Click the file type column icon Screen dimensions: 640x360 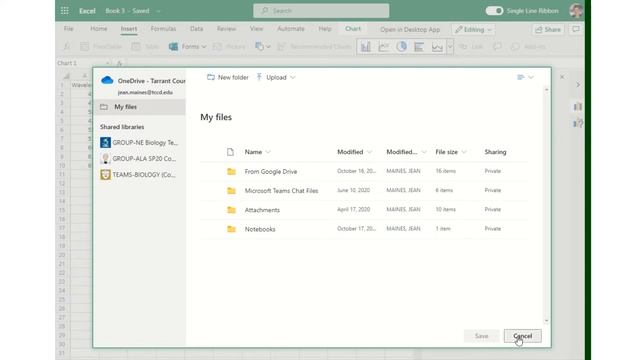point(230,152)
